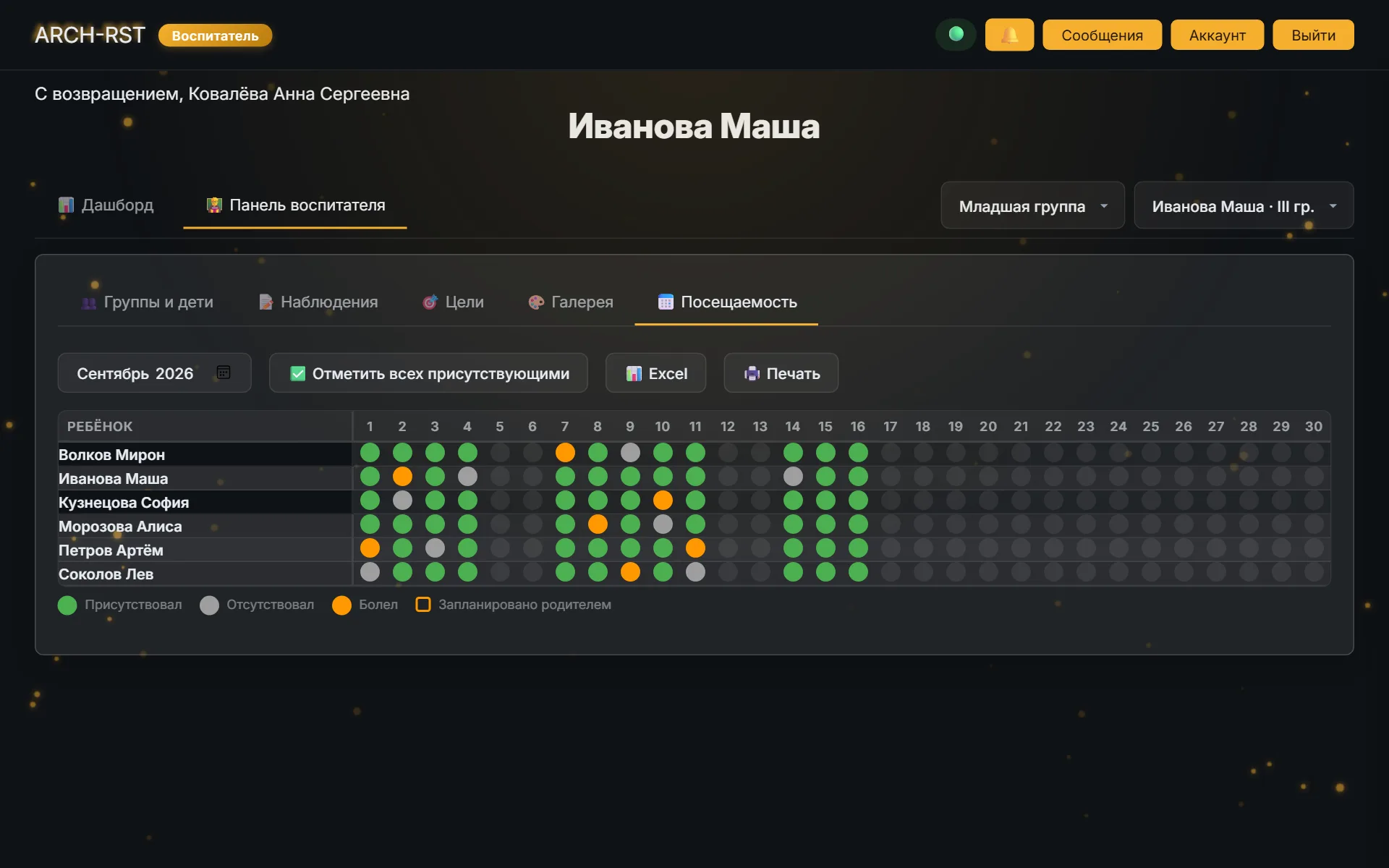
Task: Click the green online status indicator
Action: pos(956,34)
